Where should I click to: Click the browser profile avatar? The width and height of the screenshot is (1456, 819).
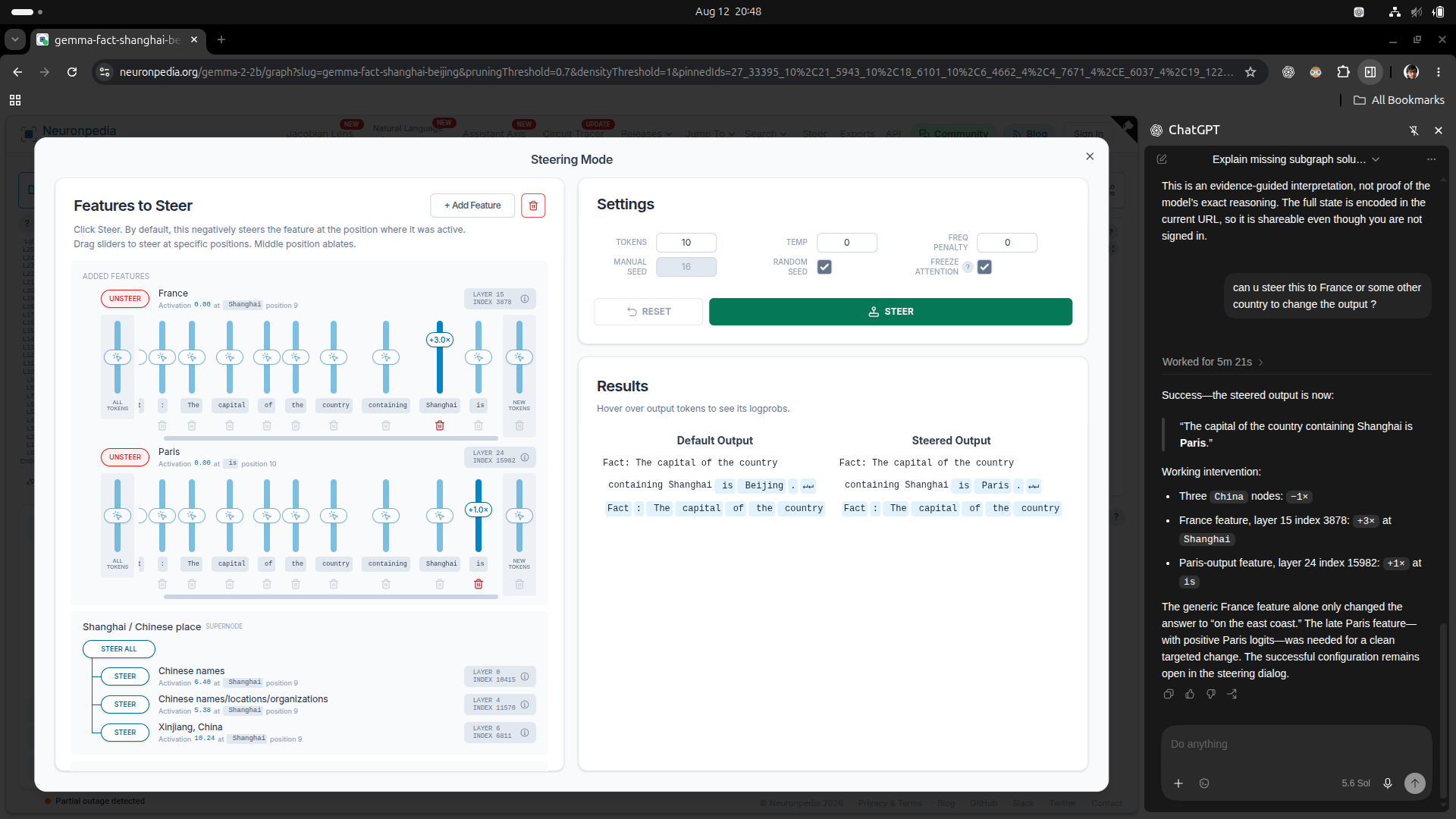tap(1411, 72)
